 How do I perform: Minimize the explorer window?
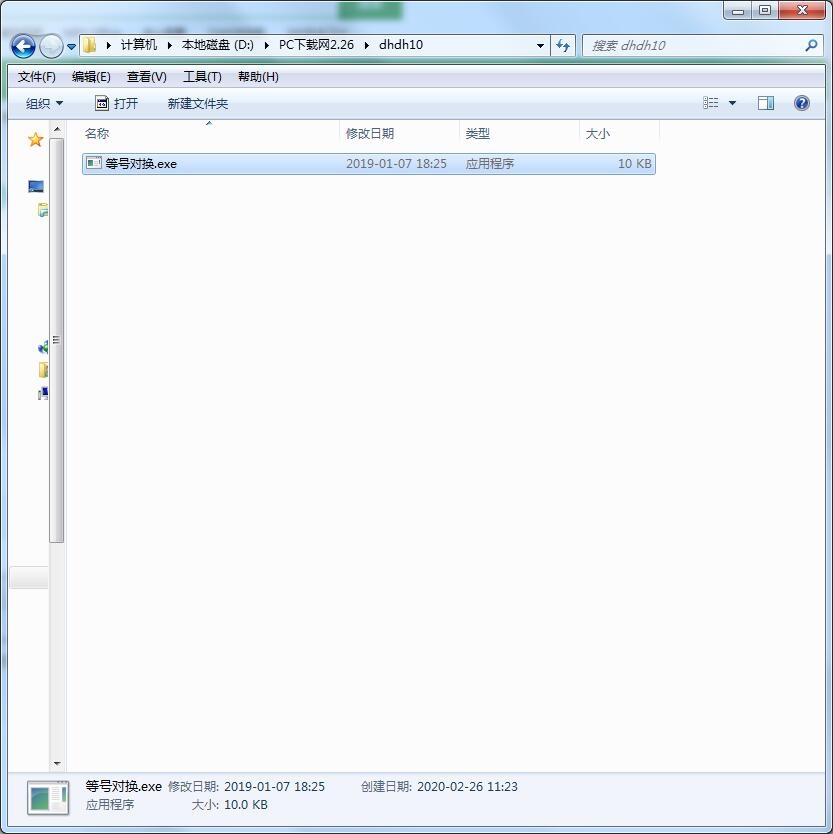point(738,11)
